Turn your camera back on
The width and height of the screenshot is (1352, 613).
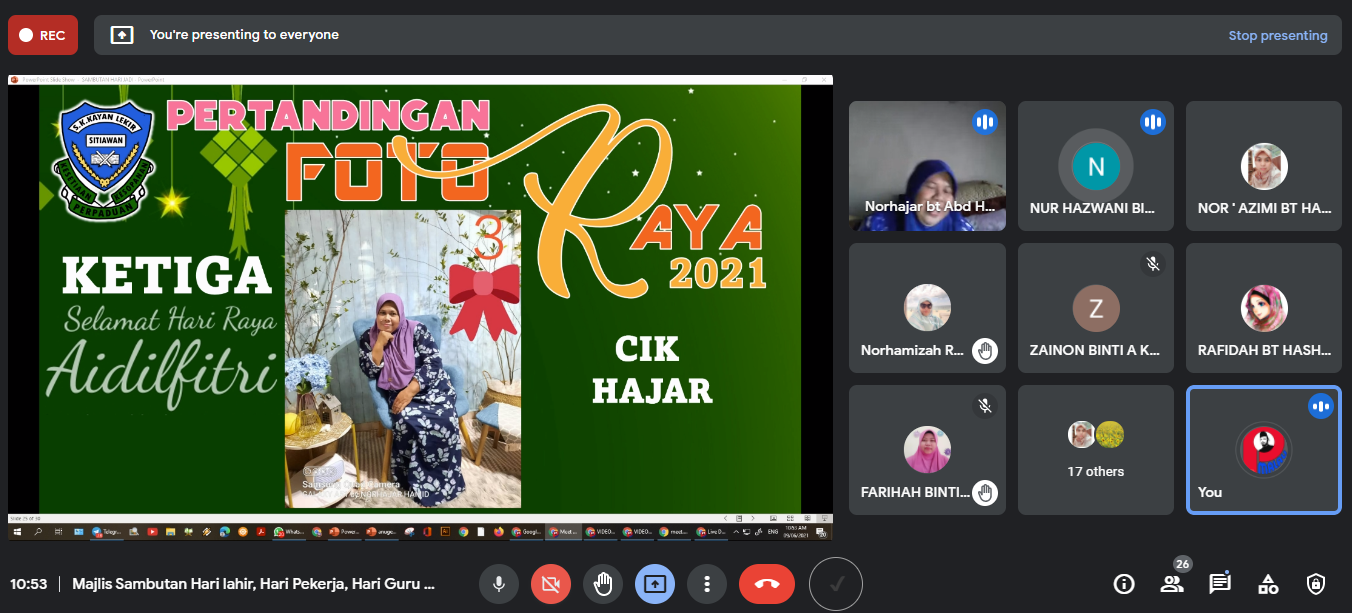click(x=551, y=583)
